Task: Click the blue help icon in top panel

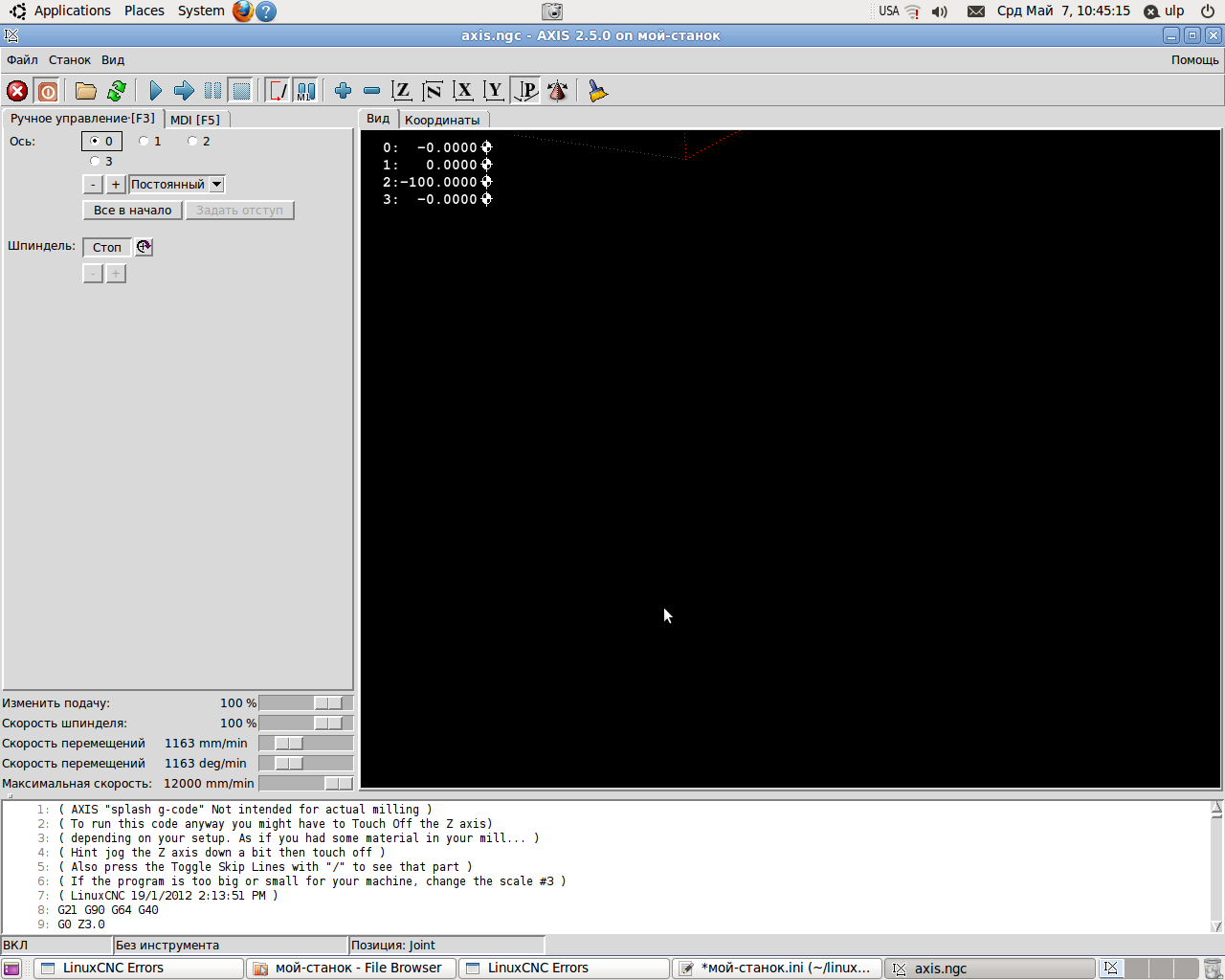Action: 267,11
